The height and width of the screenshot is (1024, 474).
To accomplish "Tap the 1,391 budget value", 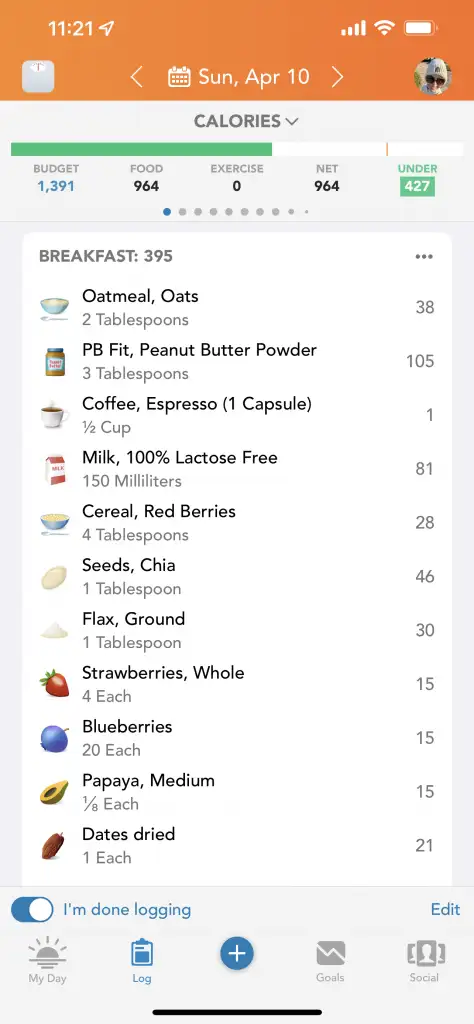I will coord(55,186).
